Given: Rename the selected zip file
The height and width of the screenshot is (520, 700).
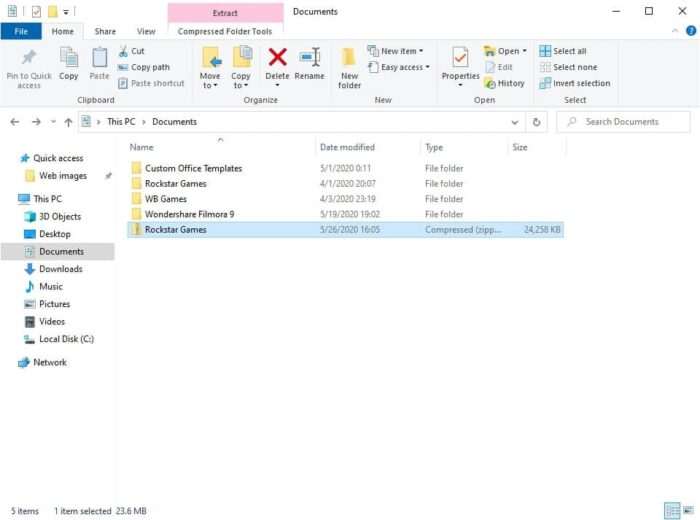Looking at the screenshot, I should (309, 63).
